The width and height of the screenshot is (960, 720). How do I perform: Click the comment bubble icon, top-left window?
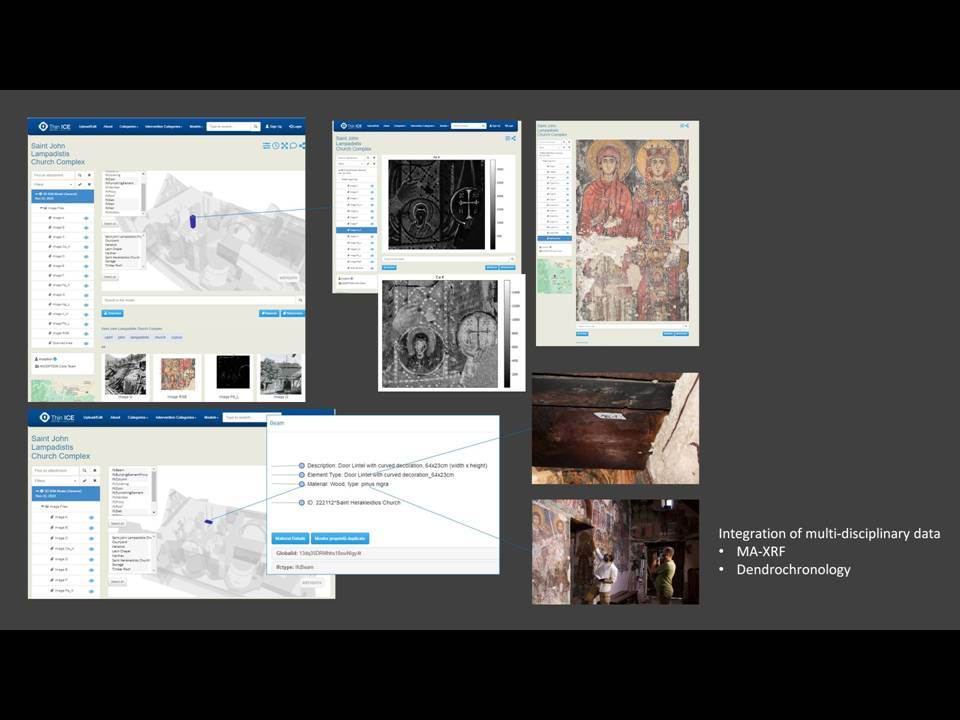coord(293,146)
